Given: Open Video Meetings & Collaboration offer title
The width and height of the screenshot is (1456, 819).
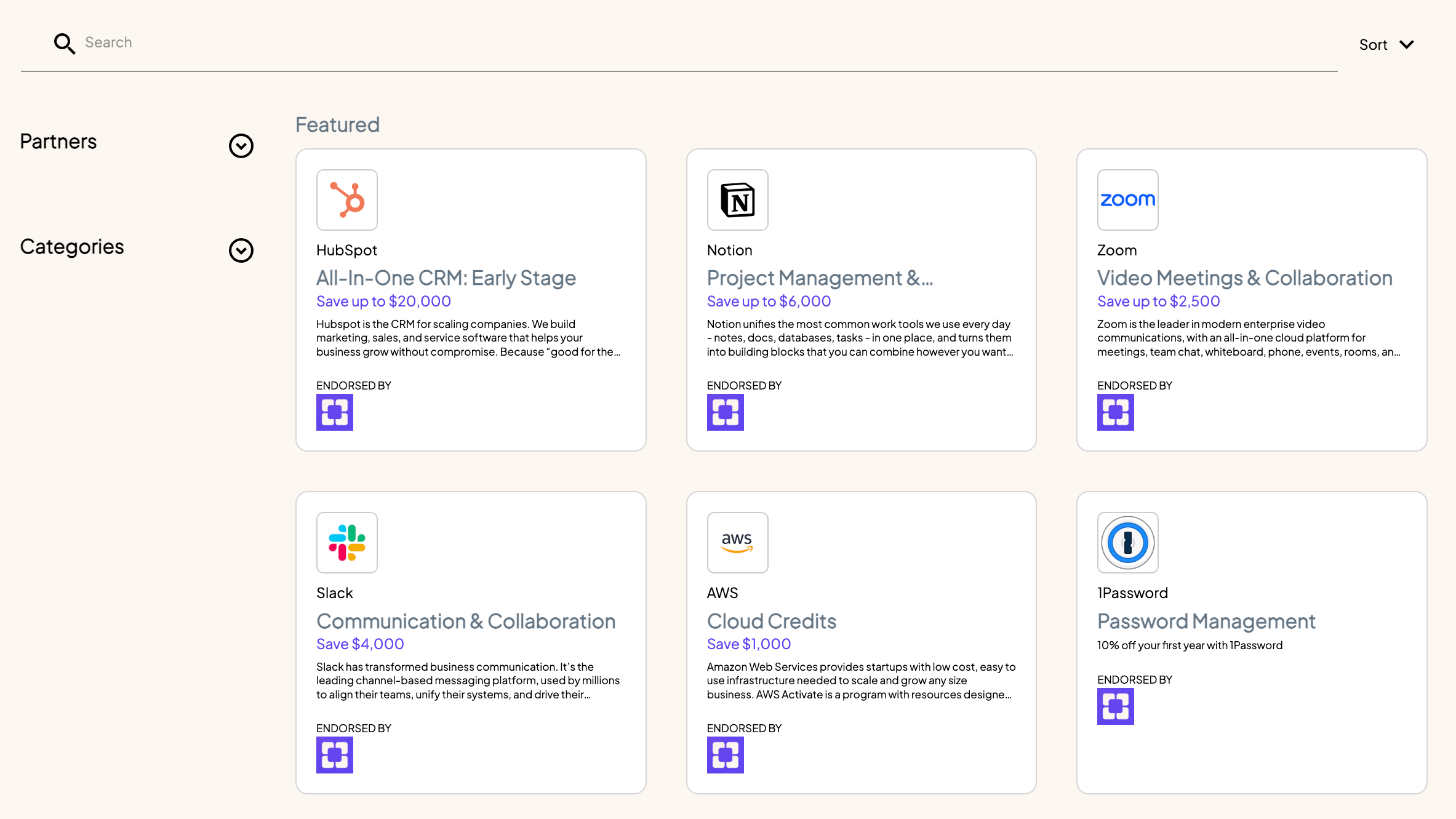Looking at the screenshot, I should (x=1244, y=278).
